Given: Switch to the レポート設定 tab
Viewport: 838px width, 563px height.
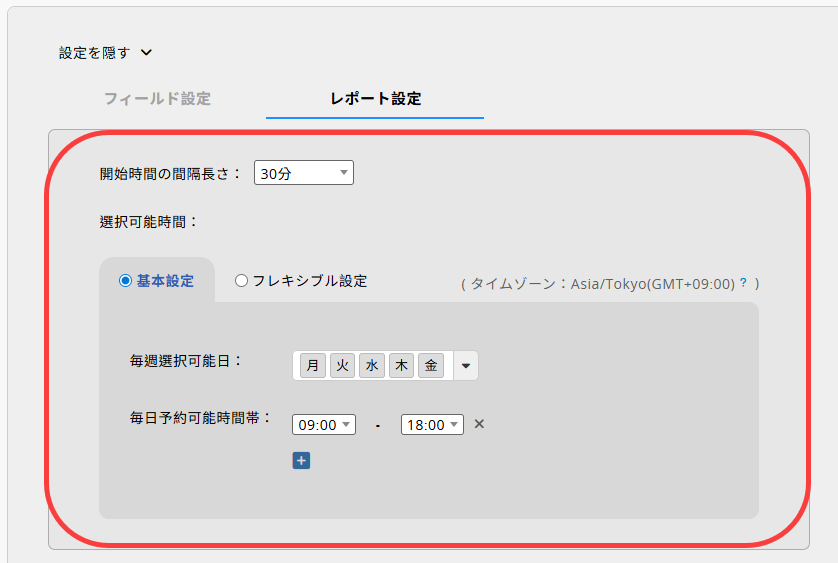Looking at the screenshot, I should [x=375, y=99].
